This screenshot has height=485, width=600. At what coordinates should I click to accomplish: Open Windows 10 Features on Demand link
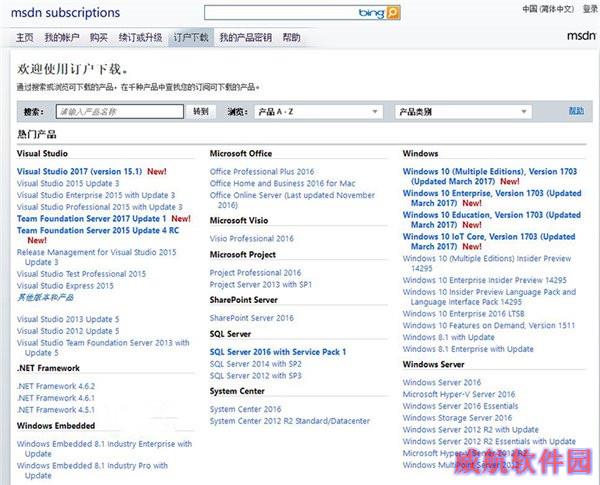(489, 326)
